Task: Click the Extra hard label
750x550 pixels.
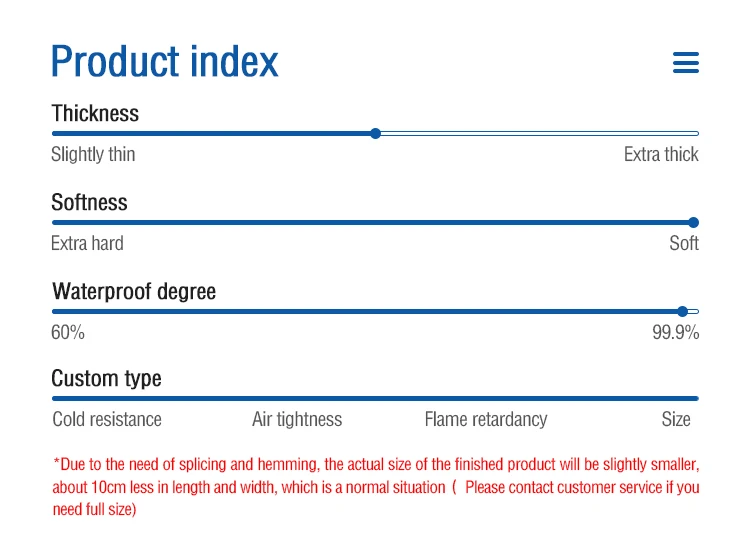Action: click(x=87, y=243)
